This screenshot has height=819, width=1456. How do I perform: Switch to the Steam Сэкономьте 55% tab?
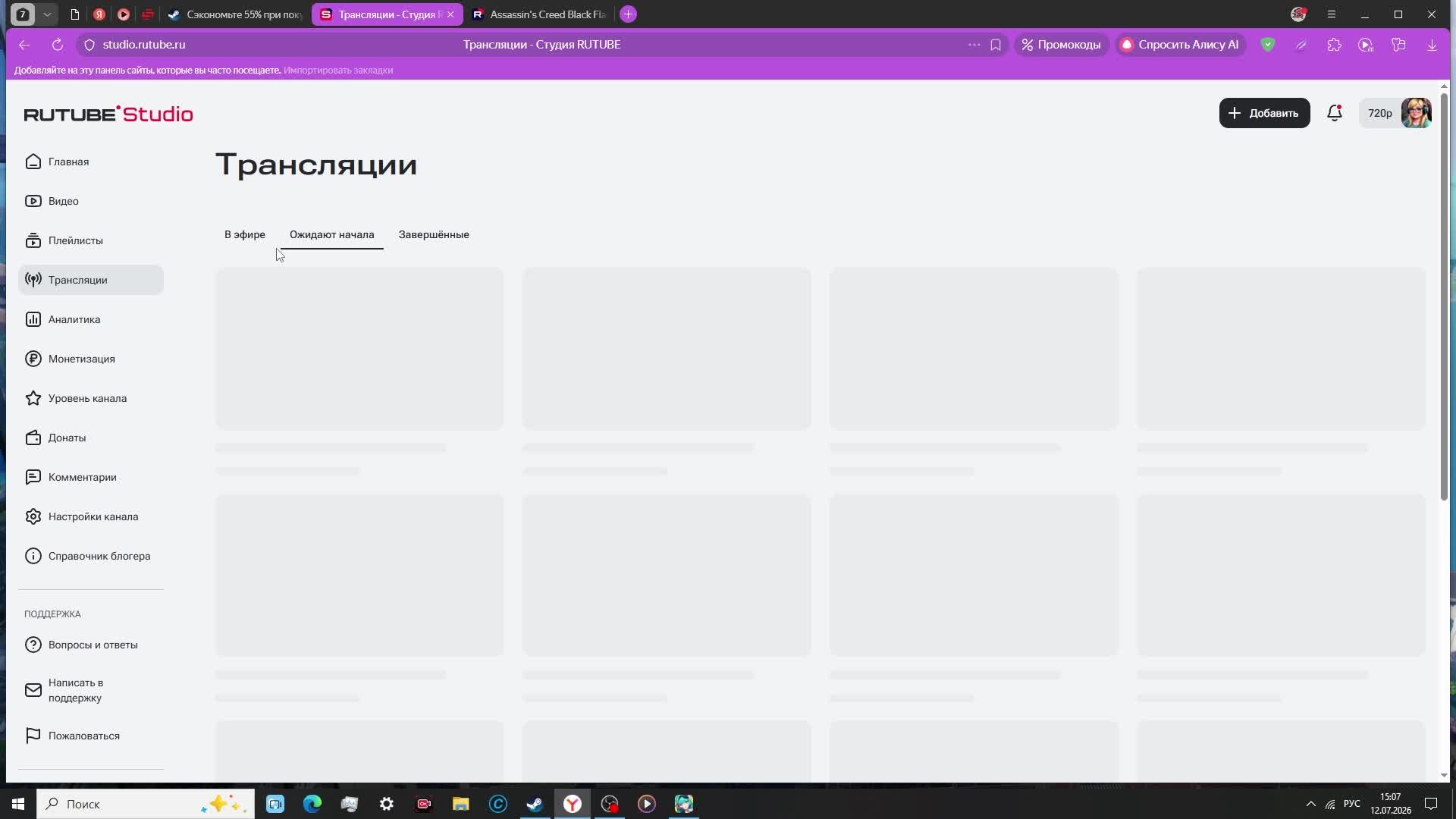click(236, 14)
